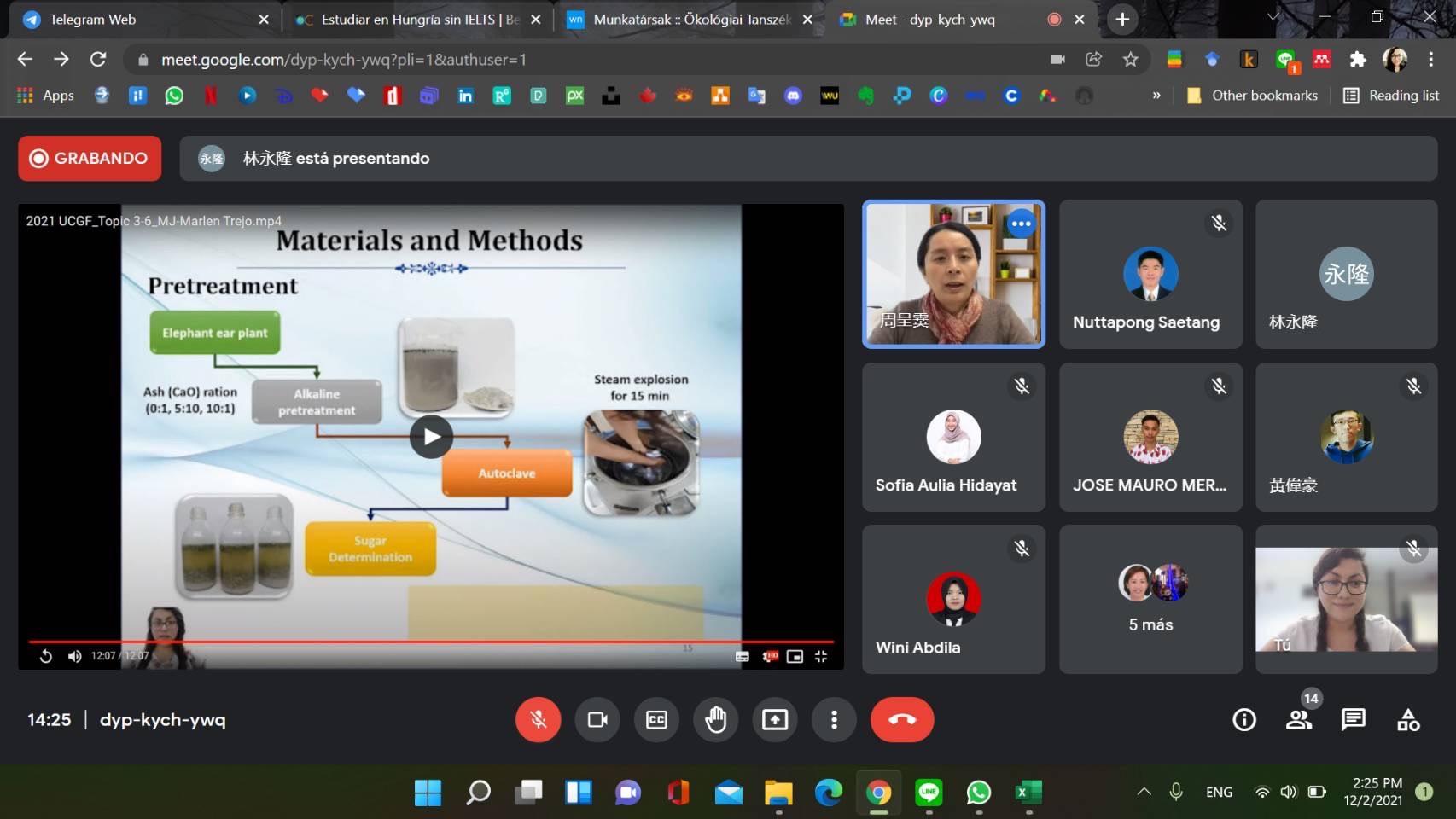Screen dimensions: 1456x819
Task: Open Reading list panel
Action: (1391, 96)
